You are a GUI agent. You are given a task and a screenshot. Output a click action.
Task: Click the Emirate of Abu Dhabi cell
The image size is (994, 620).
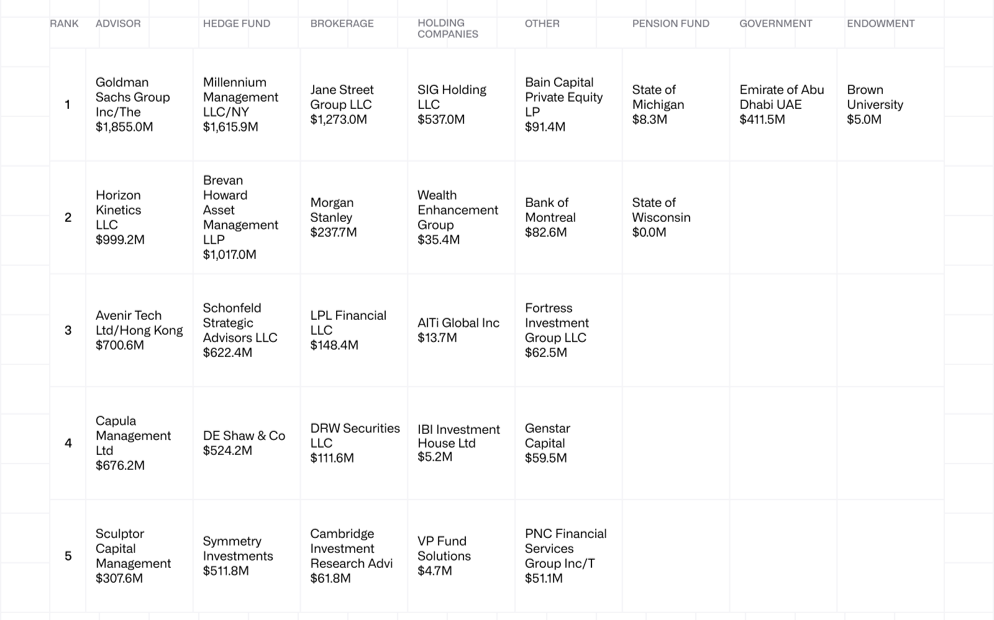pos(782,105)
